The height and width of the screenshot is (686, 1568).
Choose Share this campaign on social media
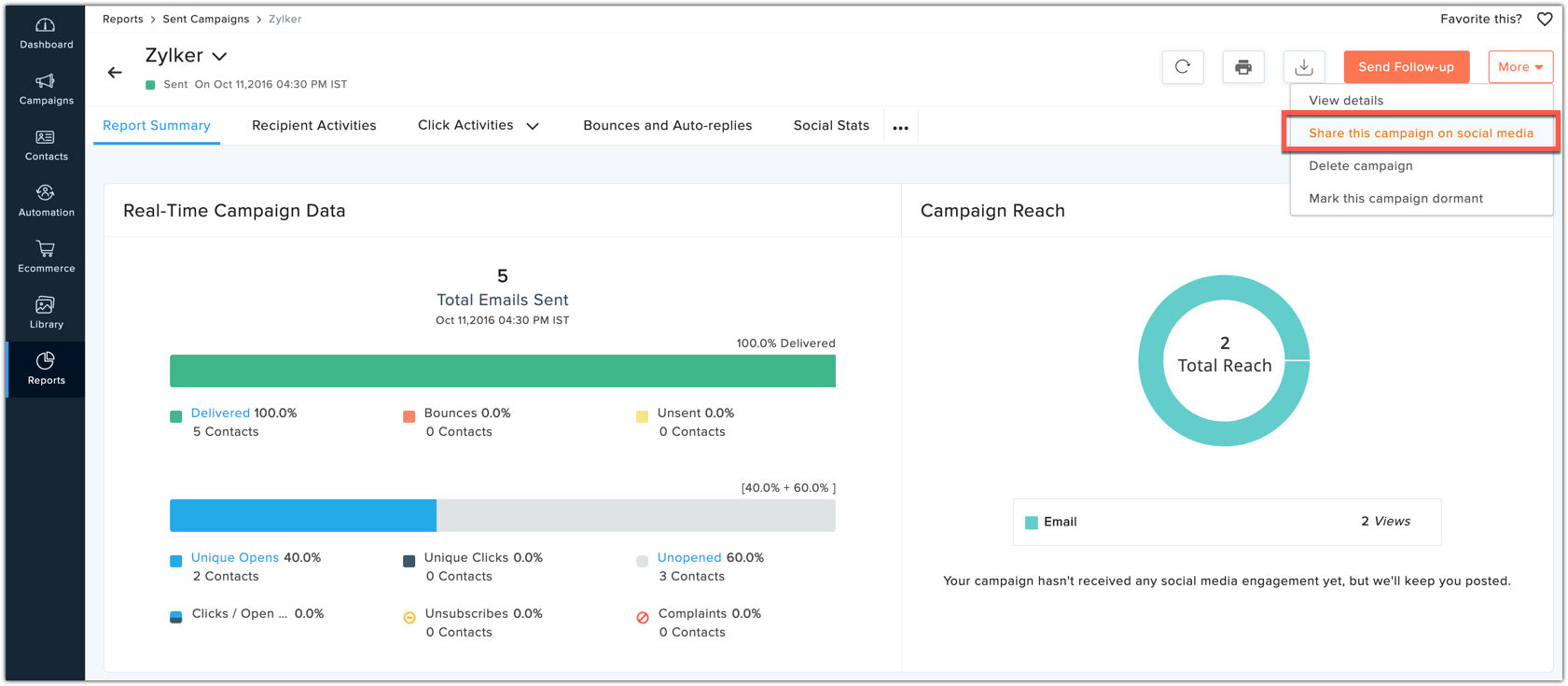click(1420, 133)
